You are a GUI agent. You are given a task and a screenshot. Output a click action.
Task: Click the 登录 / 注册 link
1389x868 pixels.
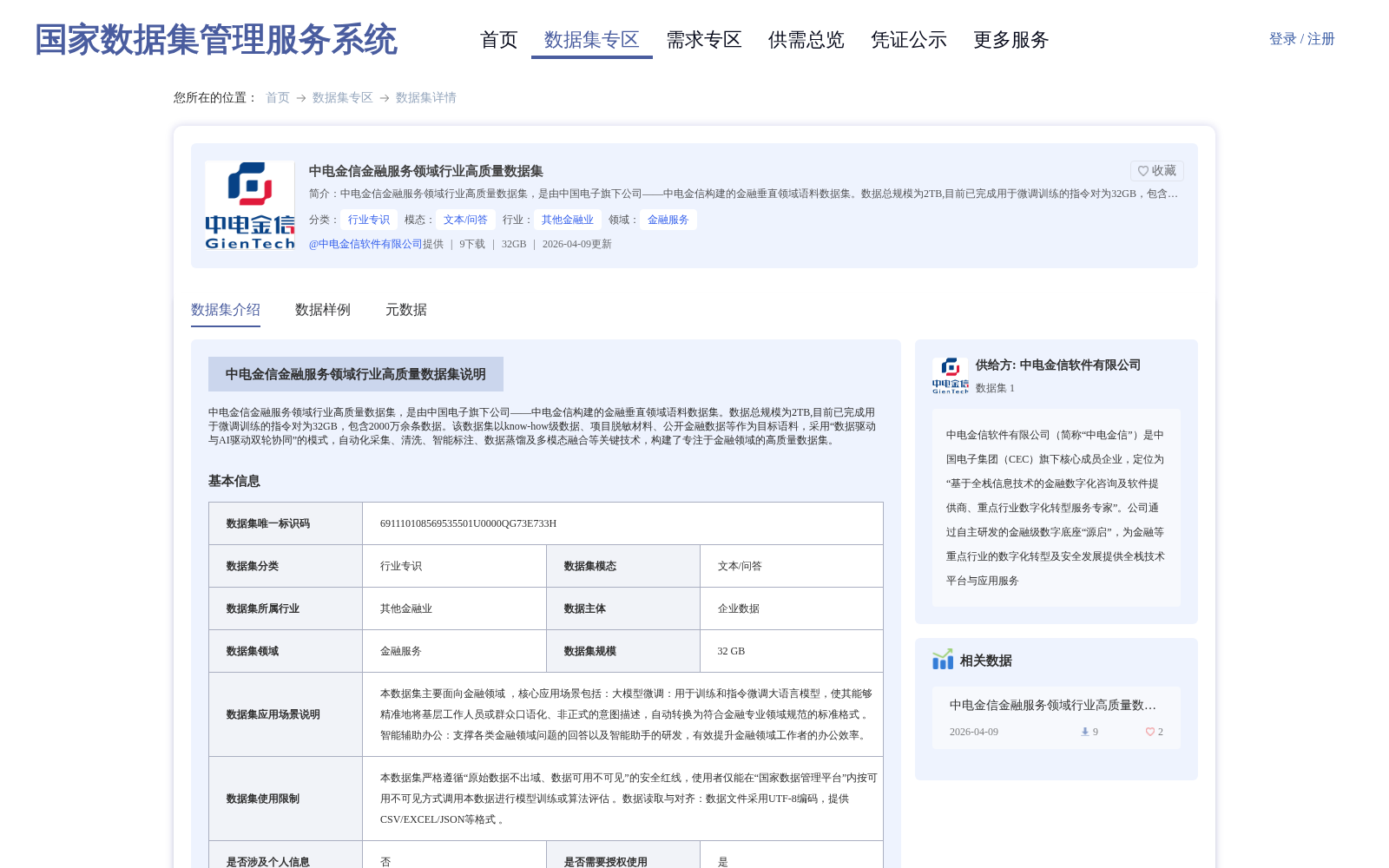[x=1301, y=39]
